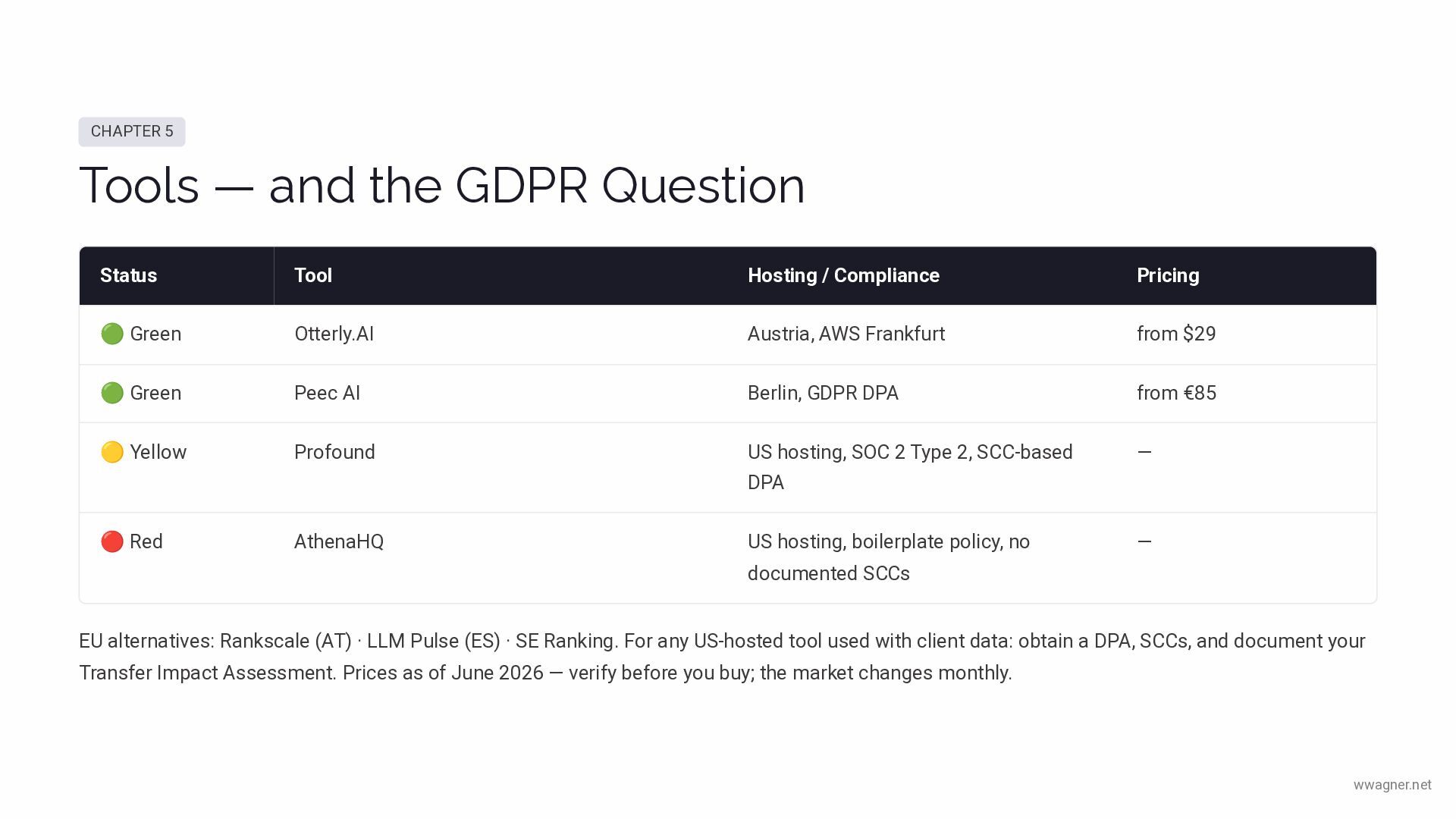Click the 'from €85' pricing cell
The width and height of the screenshot is (1456, 819).
1176,393
